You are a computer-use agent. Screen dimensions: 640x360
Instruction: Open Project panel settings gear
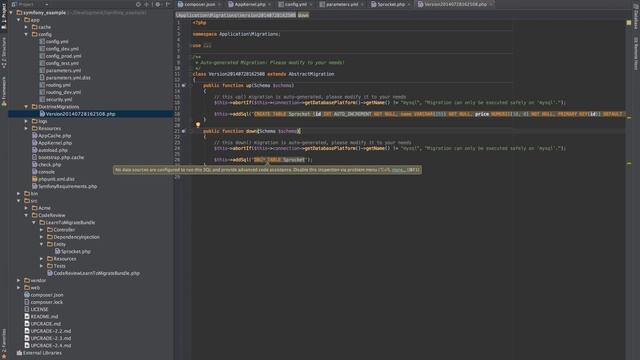pyautogui.click(x=158, y=4)
